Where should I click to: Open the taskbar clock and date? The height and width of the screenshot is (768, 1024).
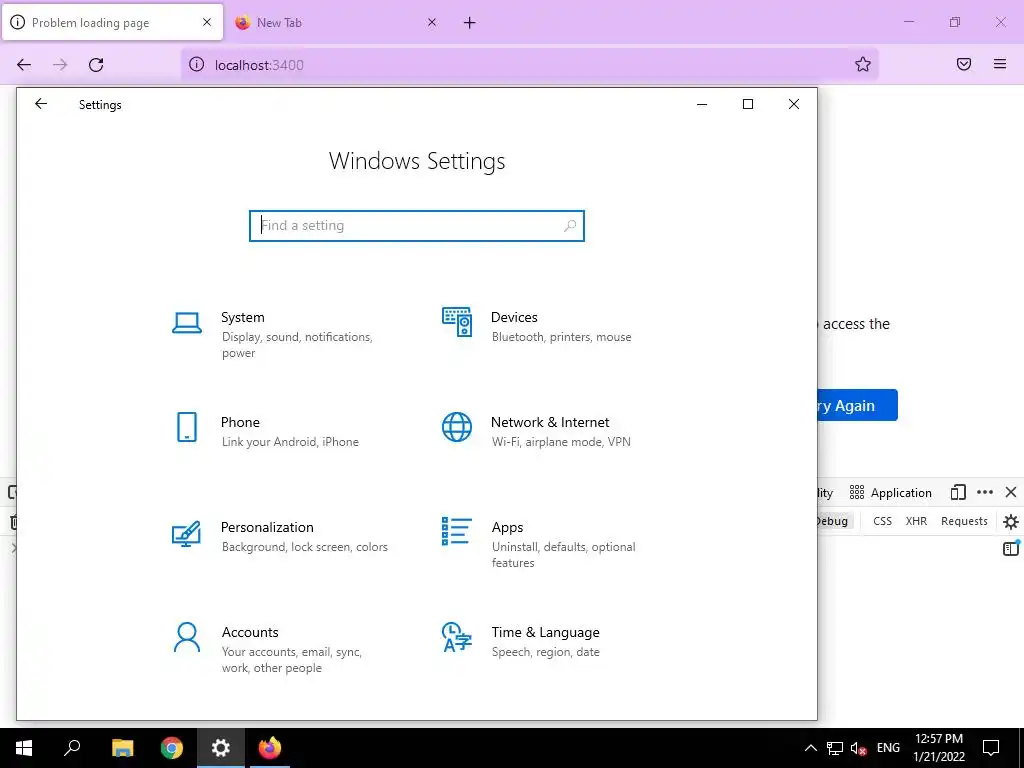click(x=938, y=748)
